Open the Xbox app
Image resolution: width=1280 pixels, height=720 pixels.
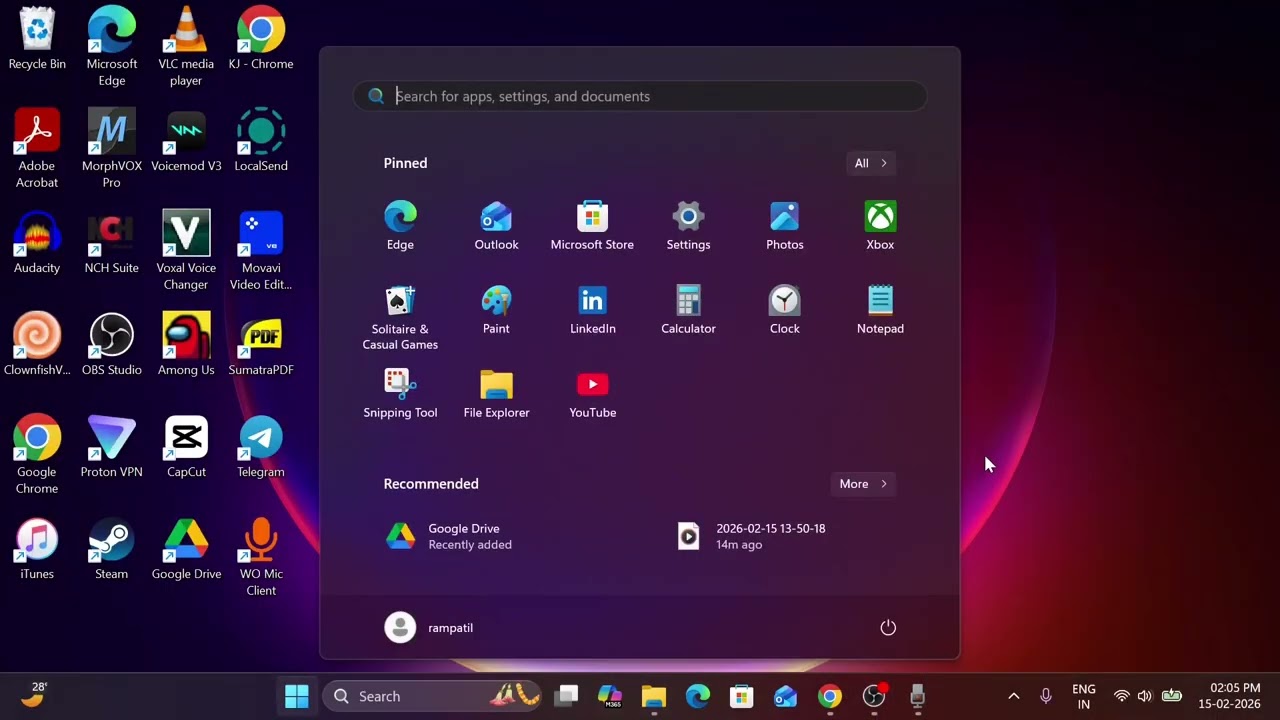point(880,226)
